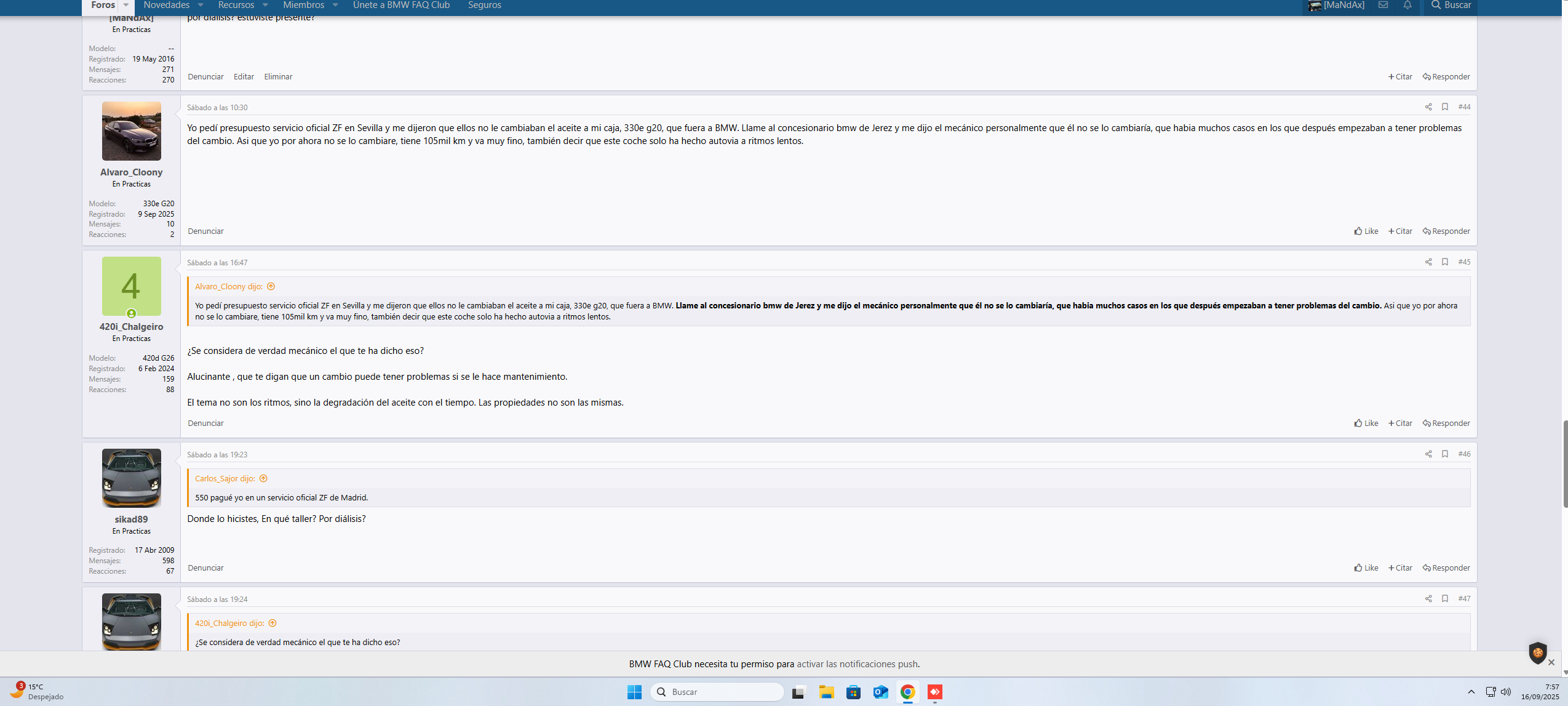Dismiss the push notifications banner
The width and height of the screenshot is (1568, 706).
click(1551, 662)
